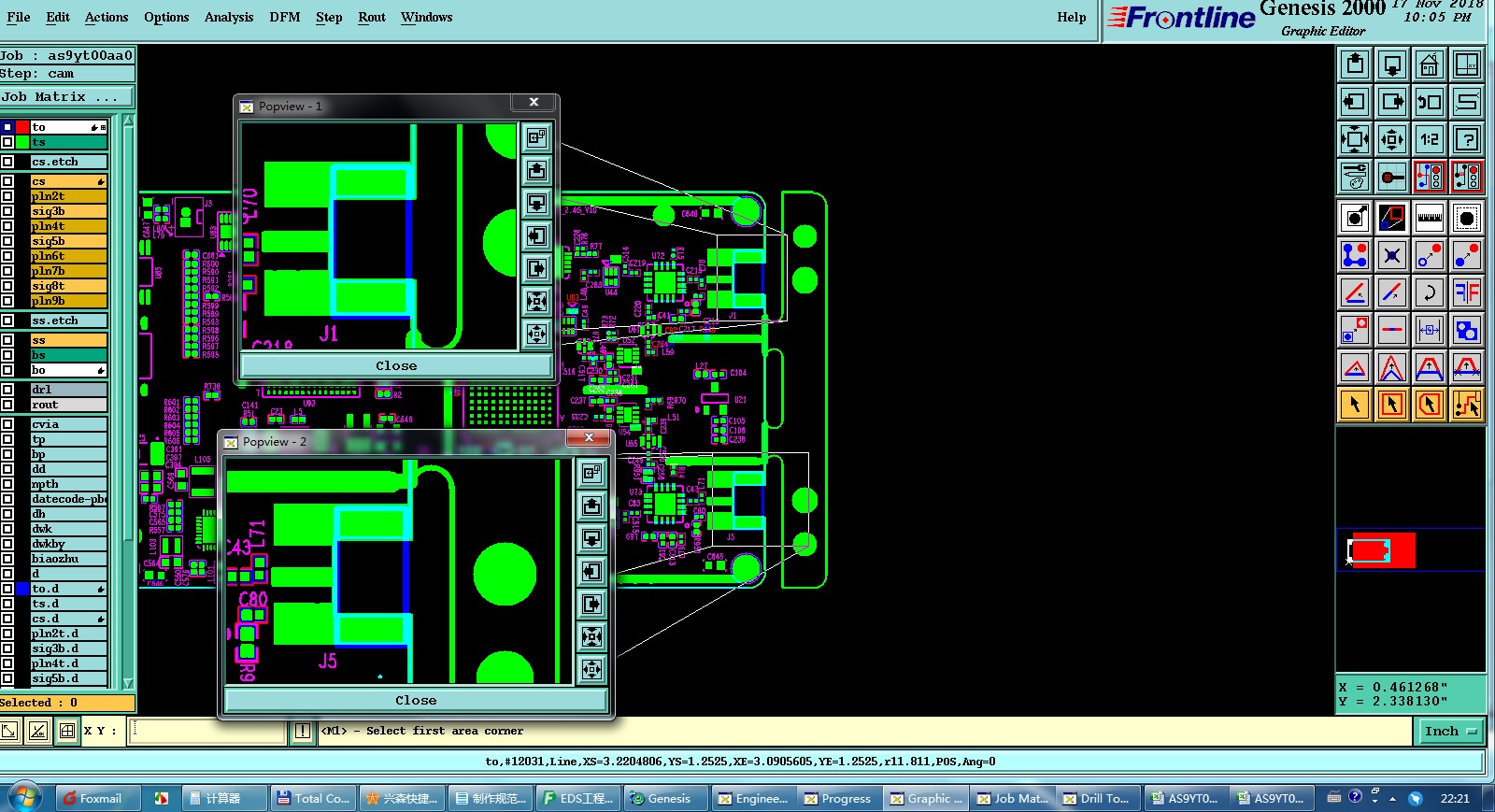Click the dashed-outline circle highlight icon
Image resolution: width=1495 pixels, height=812 pixels.
[1467, 218]
